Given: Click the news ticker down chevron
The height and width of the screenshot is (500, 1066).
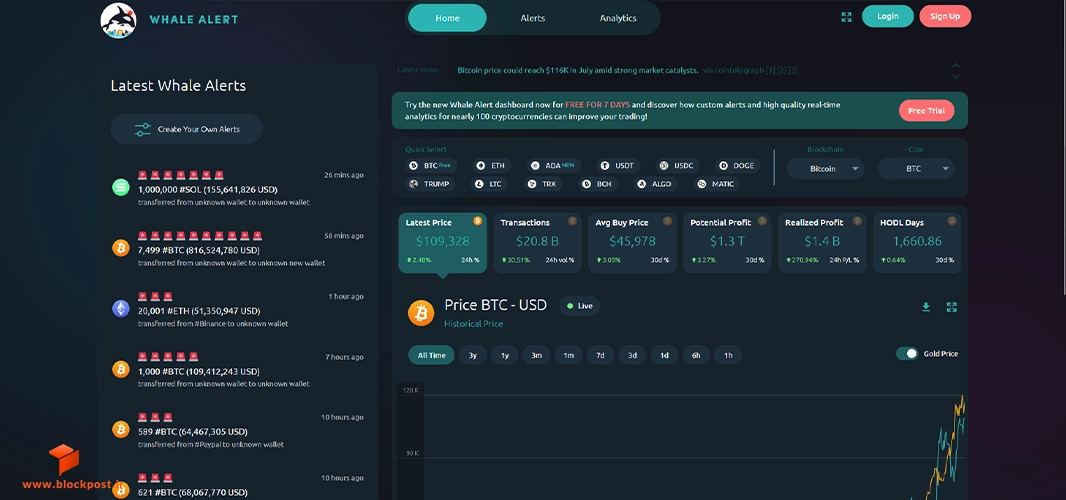Looking at the screenshot, I should [956, 76].
